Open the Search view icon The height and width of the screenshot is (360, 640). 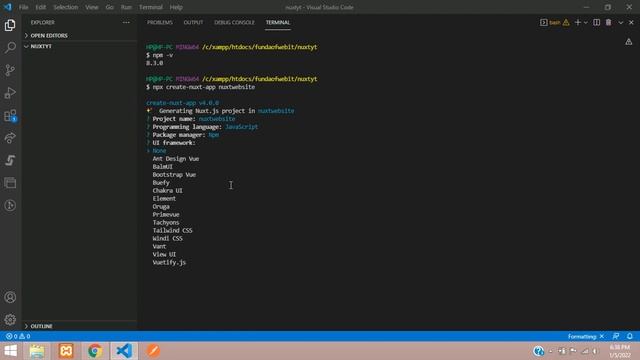pyautogui.click(x=10, y=47)
